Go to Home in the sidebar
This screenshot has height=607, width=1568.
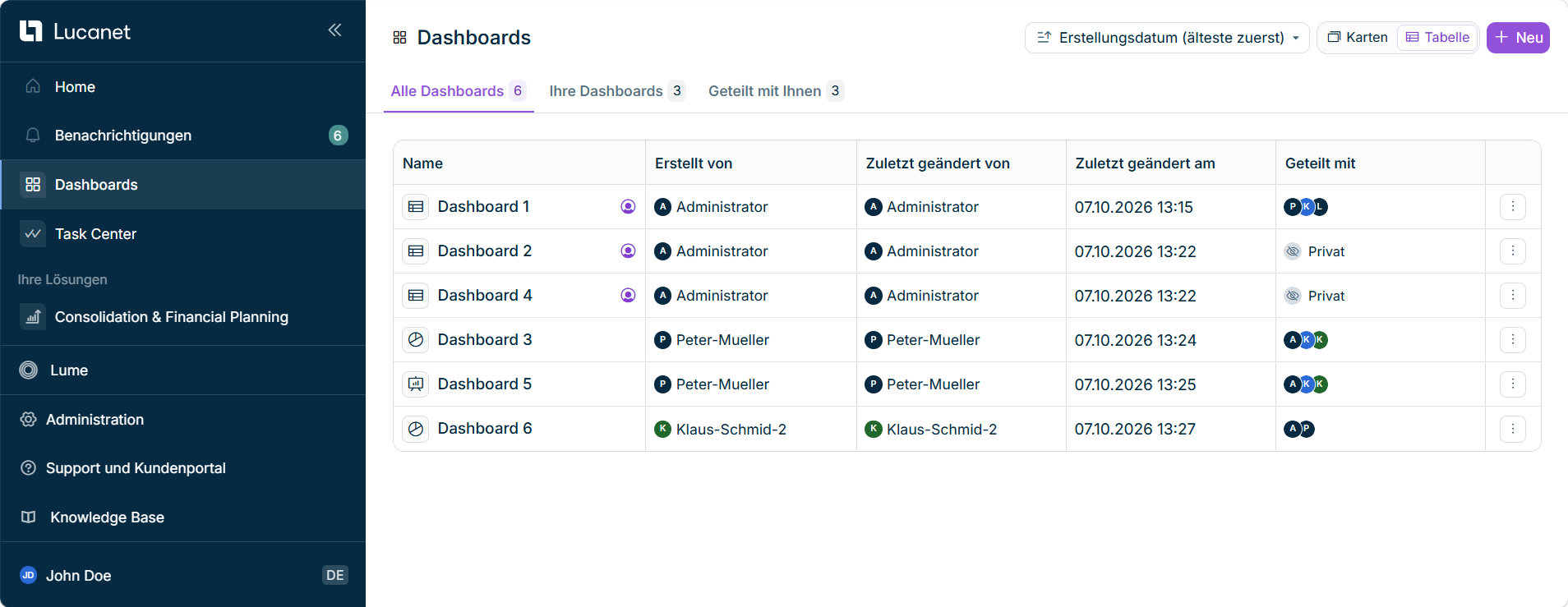pyautogui.click(x=183, y=87)
